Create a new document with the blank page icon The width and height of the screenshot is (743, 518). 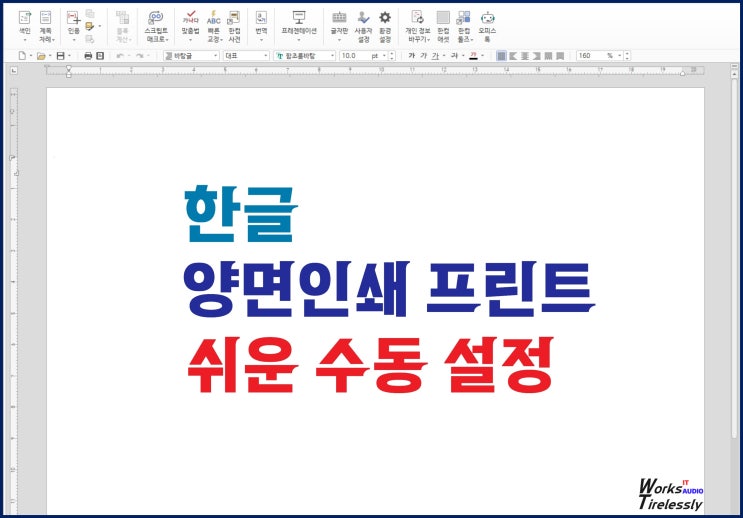click(x=22, y=56)
